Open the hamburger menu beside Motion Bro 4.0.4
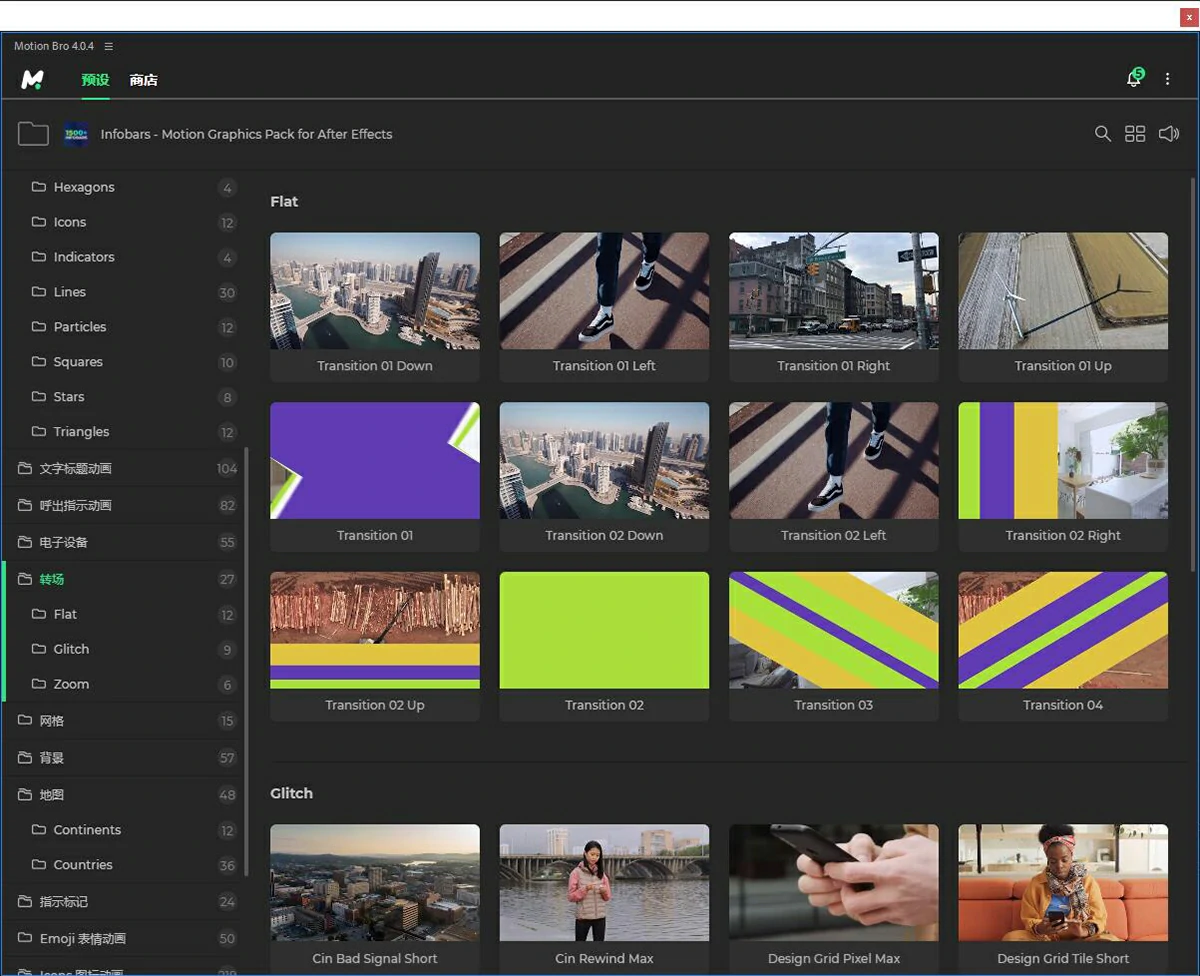 point(109,46)
